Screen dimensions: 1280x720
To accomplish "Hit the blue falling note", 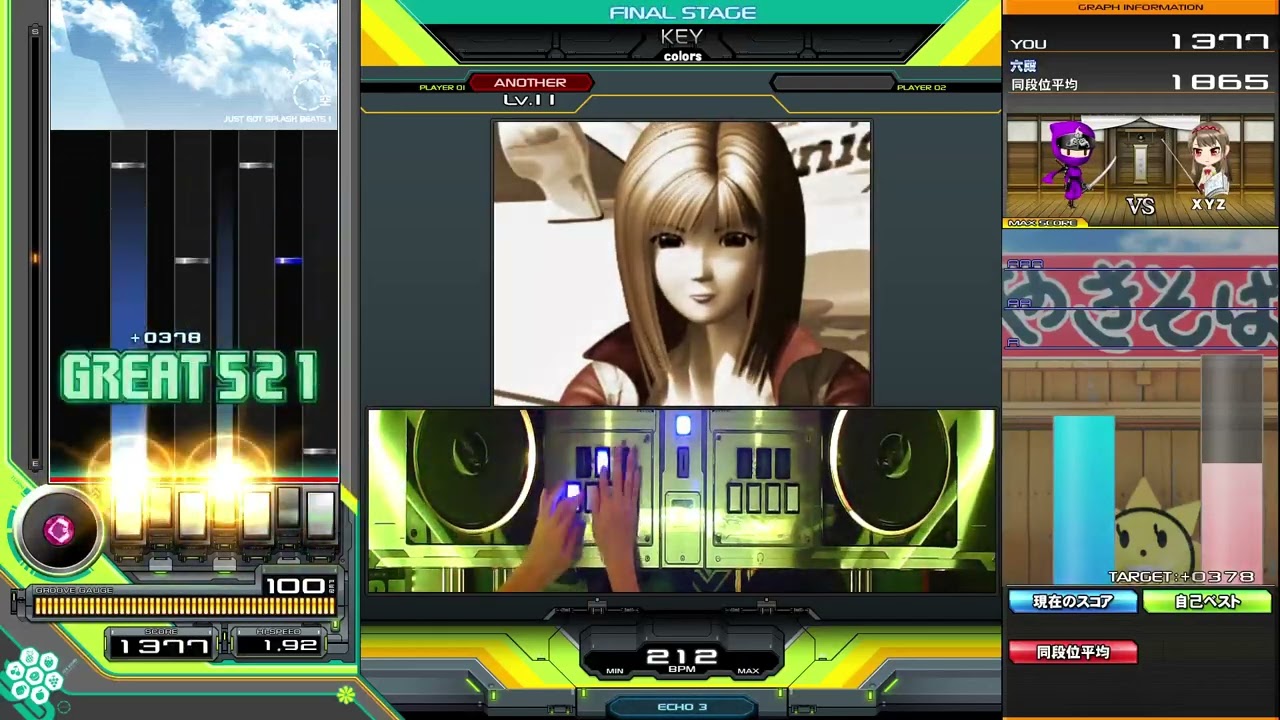I will pos(288,261).
